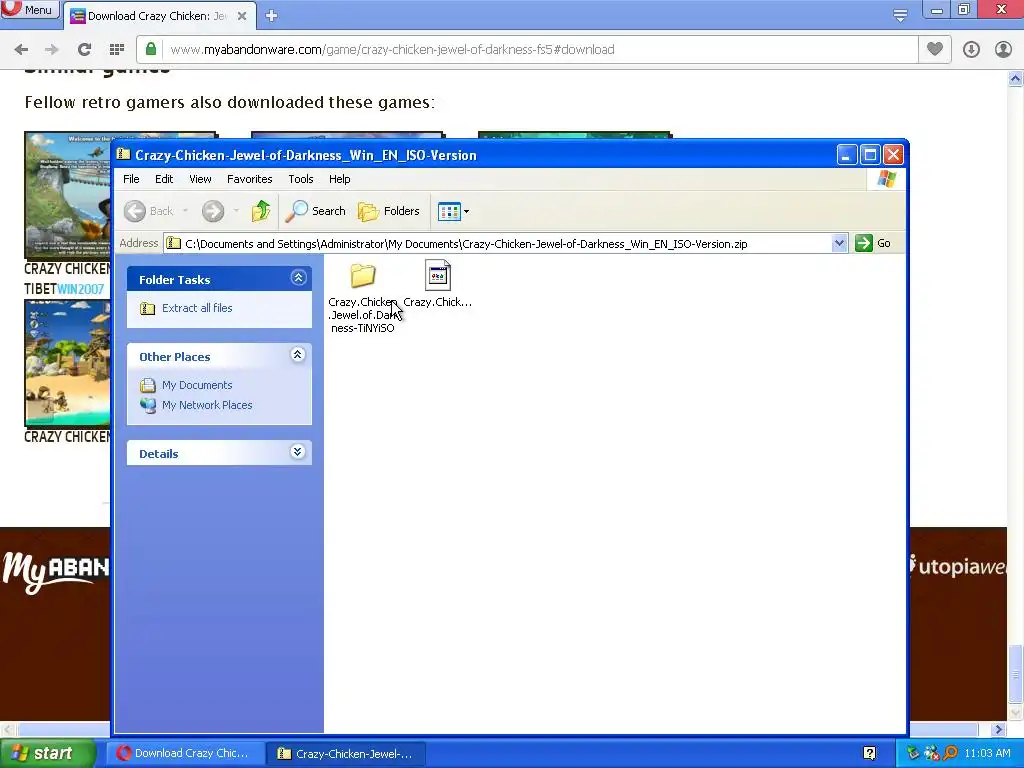Screen dimensions: 1024x768
Task: Switch to Download Crazy Chic... taskbar button
Action: [x=185, y=753]
